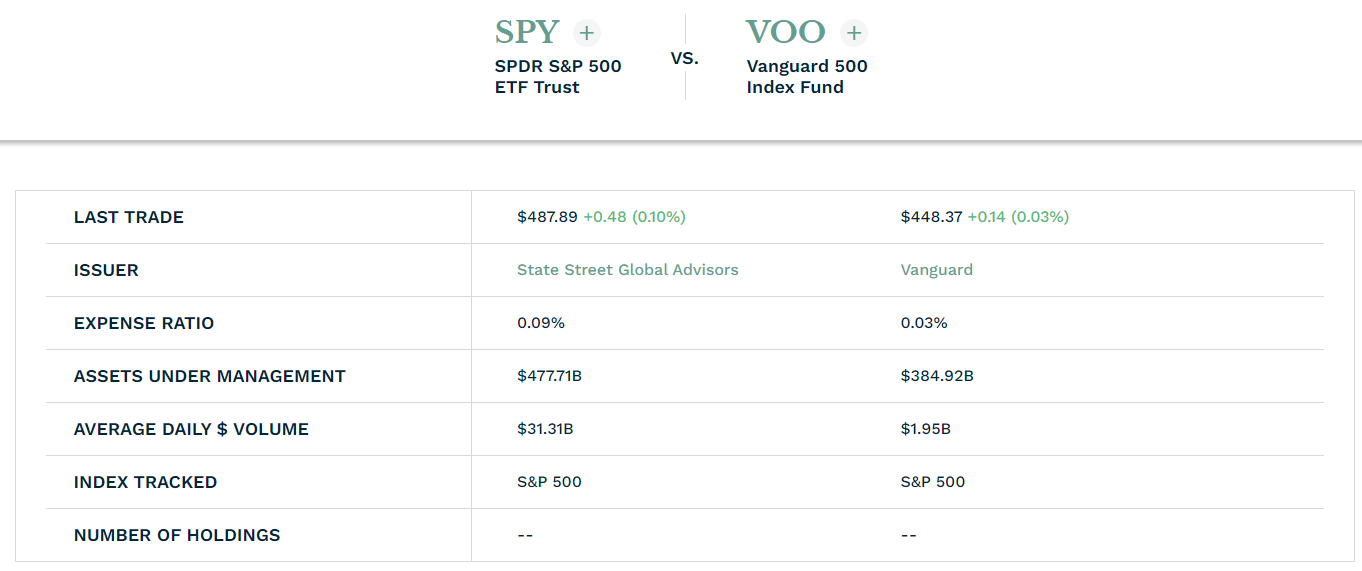Select the ISSUER row label
The height and width of the screenshot is (571, 1362).
tap(106, 270)
